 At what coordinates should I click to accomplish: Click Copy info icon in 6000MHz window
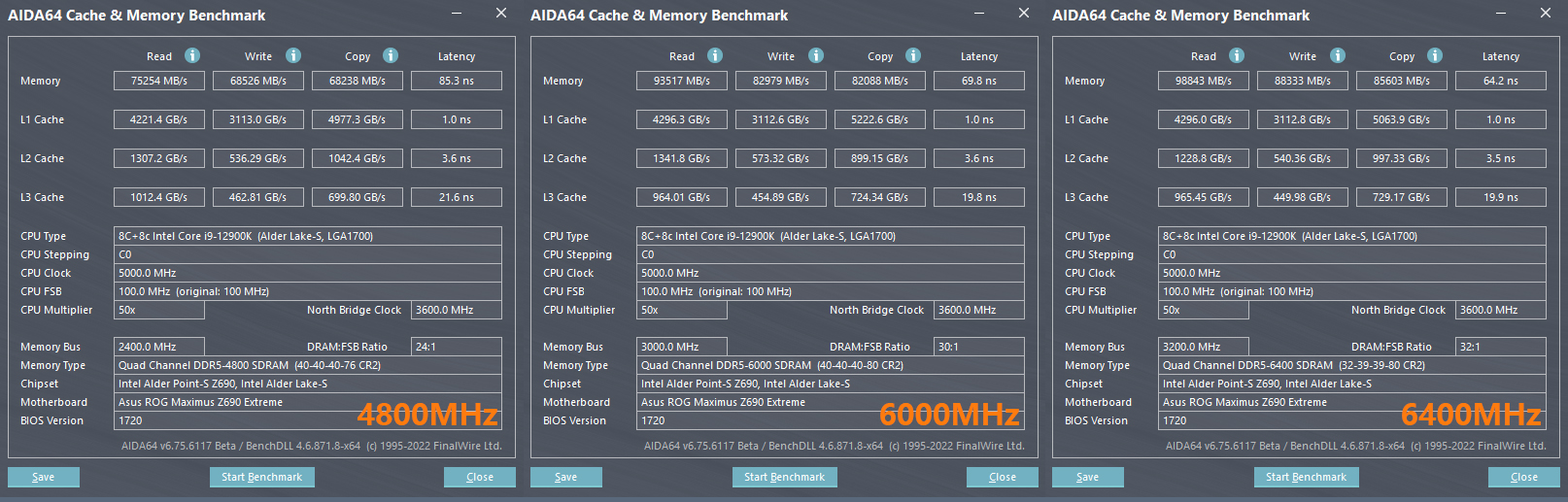pos(913,55)
